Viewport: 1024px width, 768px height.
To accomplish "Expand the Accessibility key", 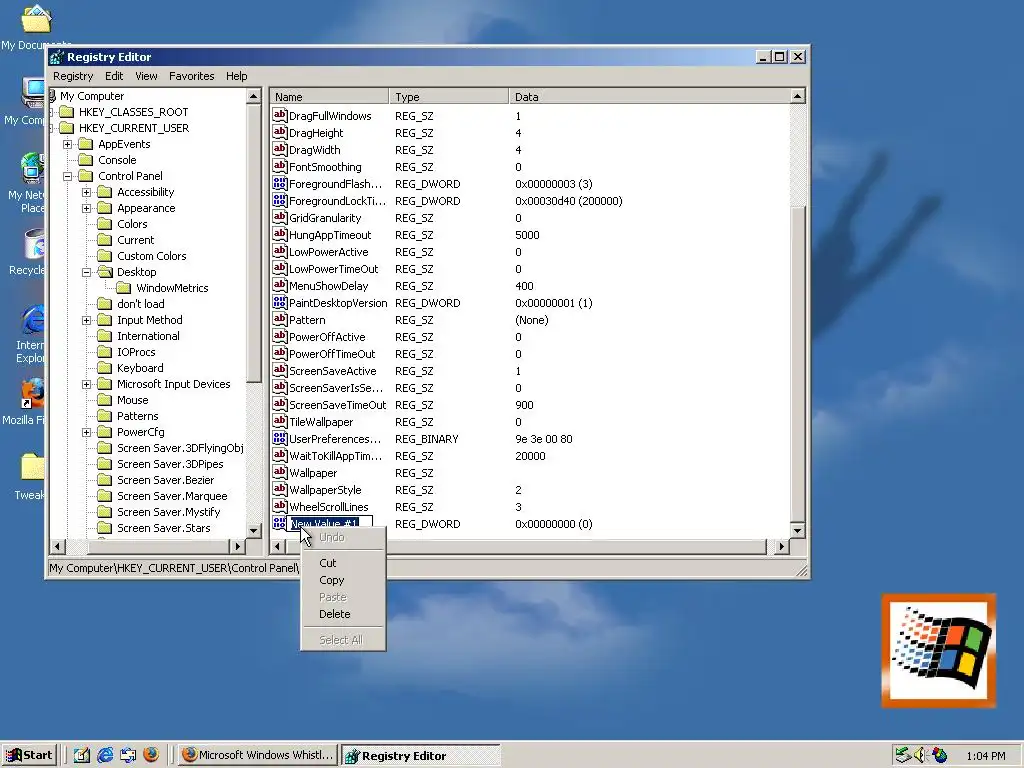I will [x=86, y=193].
